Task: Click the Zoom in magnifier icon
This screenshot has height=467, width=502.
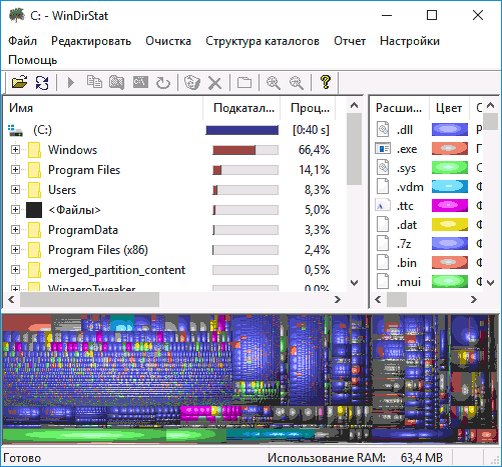Action: tap(273, 82)
